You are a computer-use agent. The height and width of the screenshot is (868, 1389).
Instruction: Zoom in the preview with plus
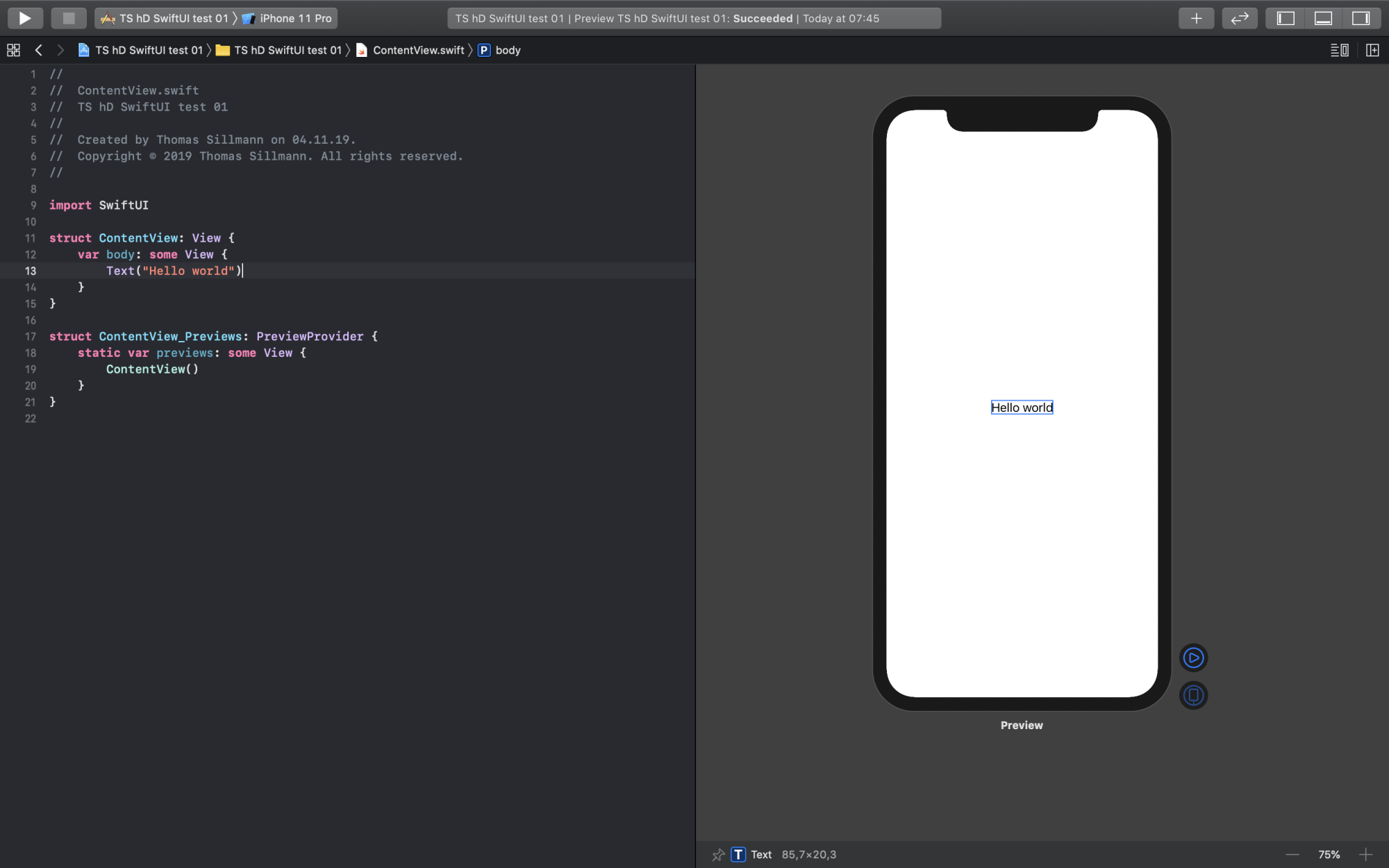1365,855
